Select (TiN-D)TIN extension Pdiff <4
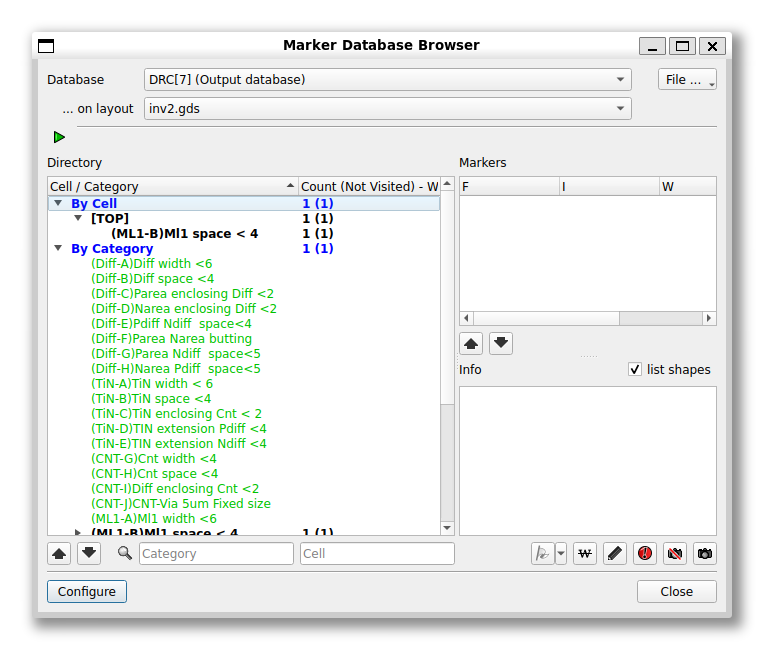The image size is (763, 649). [179, 429]
